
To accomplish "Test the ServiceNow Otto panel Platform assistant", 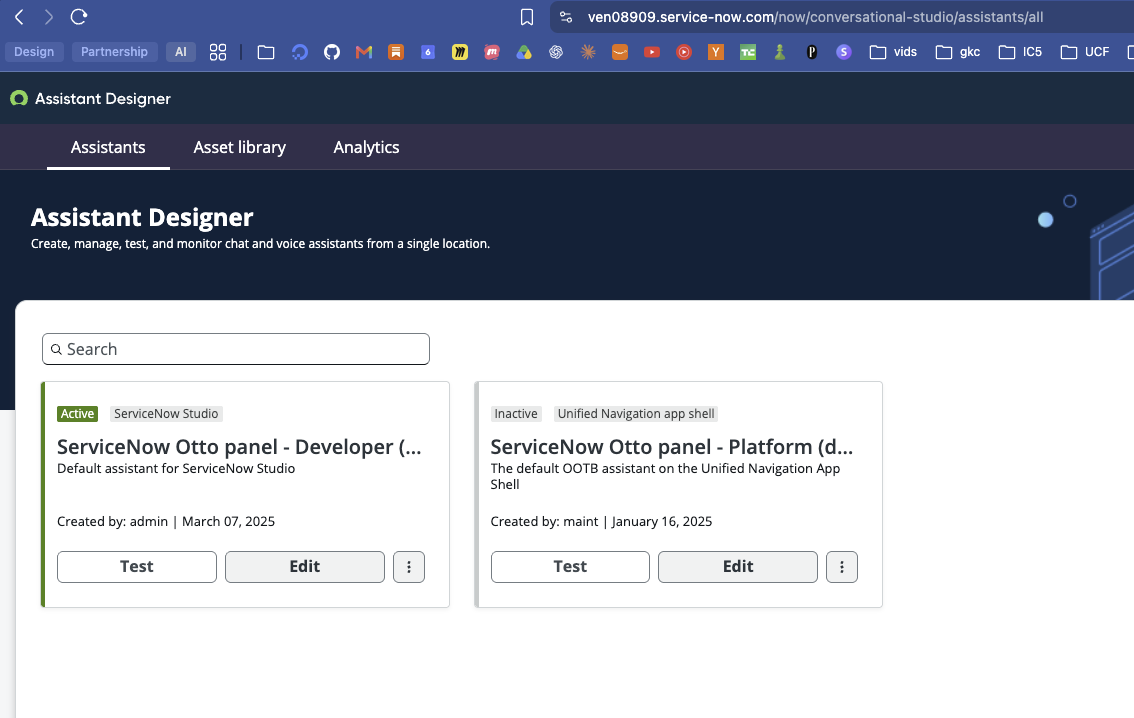I will 570,567.
